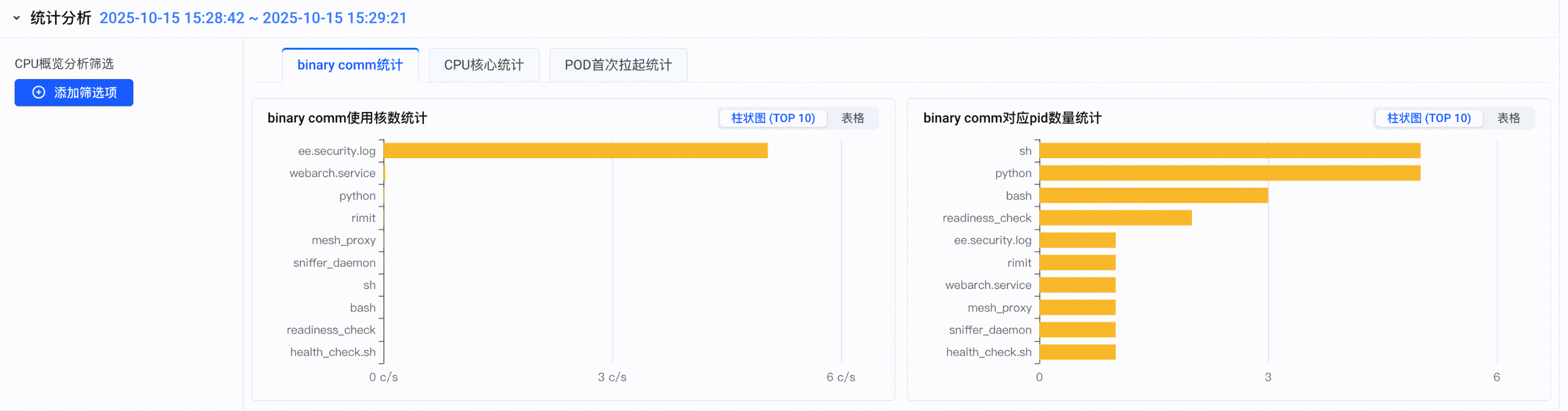Click the sh bar in pid count chart
The width and height of the screenshot is (1568, 411).
point(1230,151)
